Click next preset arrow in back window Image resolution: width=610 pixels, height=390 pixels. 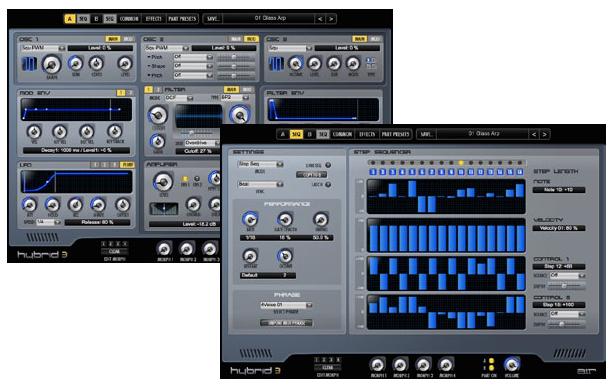coord(331,19)
